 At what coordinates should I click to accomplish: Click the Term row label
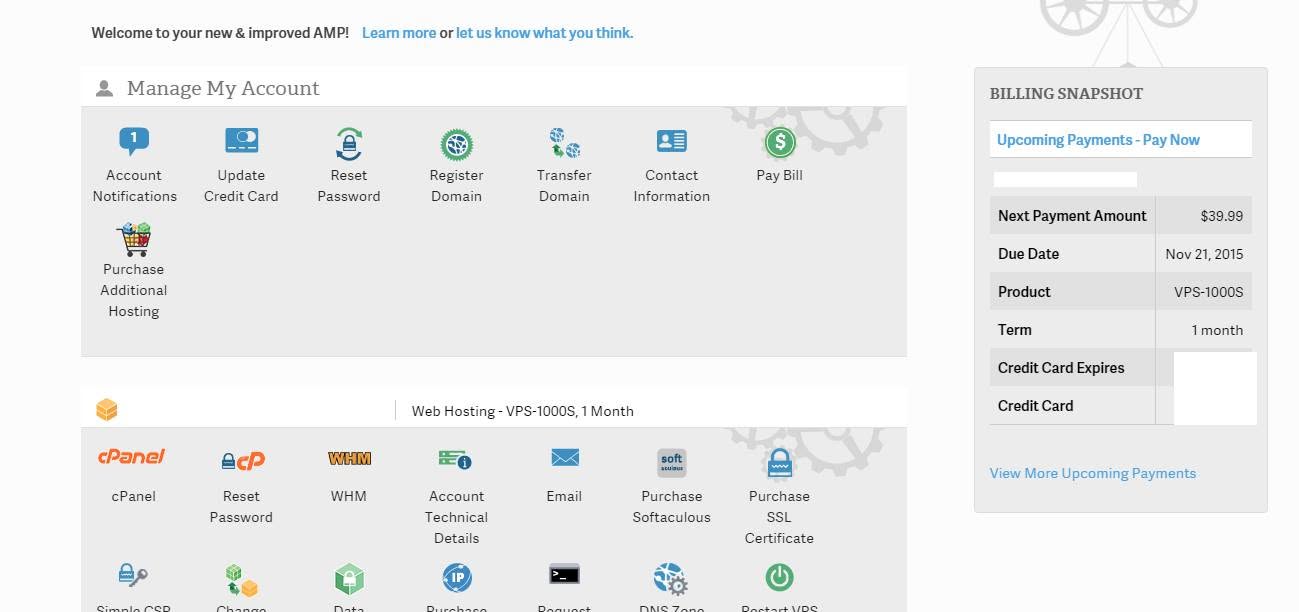pyautogui.click(x=1015, y=330)
